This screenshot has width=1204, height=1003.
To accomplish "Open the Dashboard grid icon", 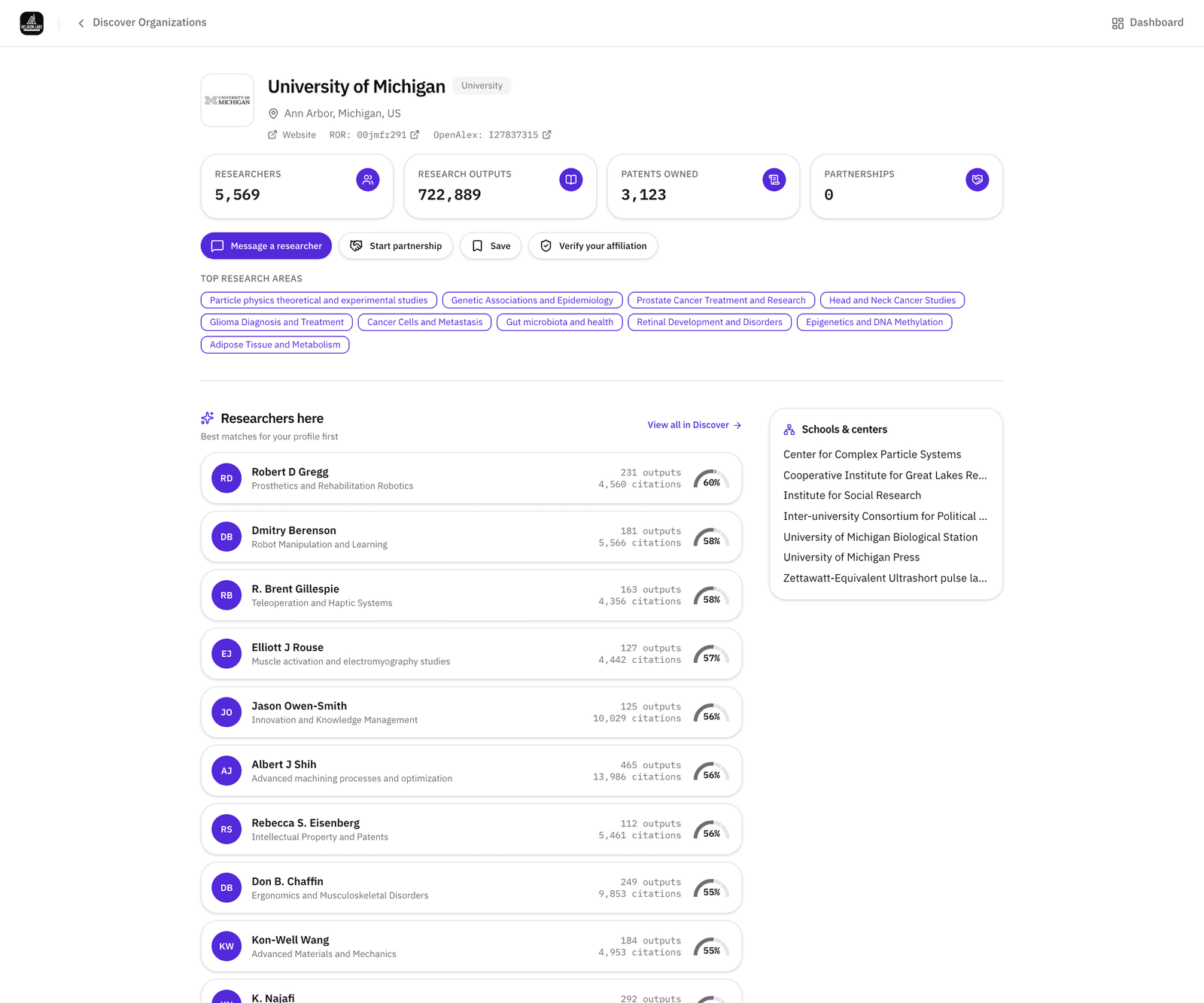I will 1117,23.
